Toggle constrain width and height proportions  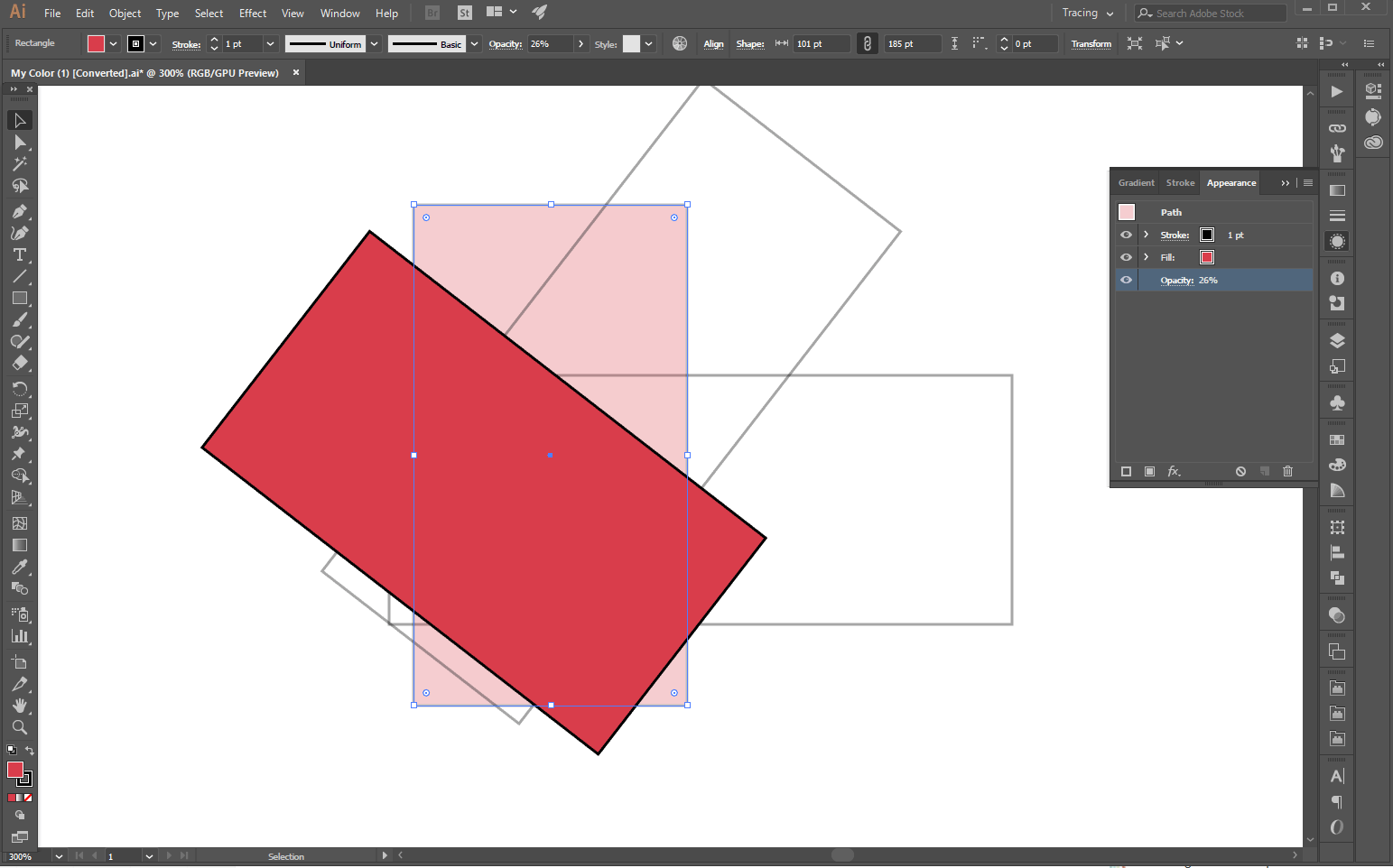pyautogui.click(x=867, y=43)
